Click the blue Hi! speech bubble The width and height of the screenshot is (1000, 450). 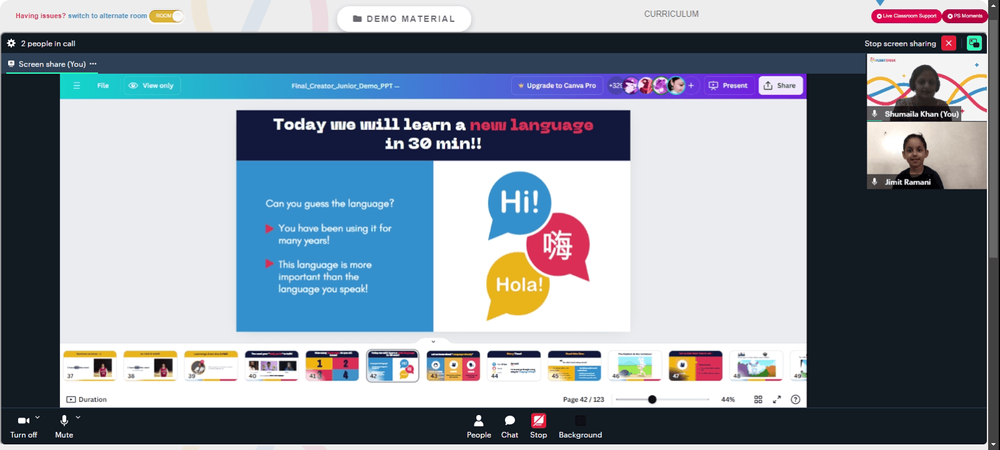[519, 204]
